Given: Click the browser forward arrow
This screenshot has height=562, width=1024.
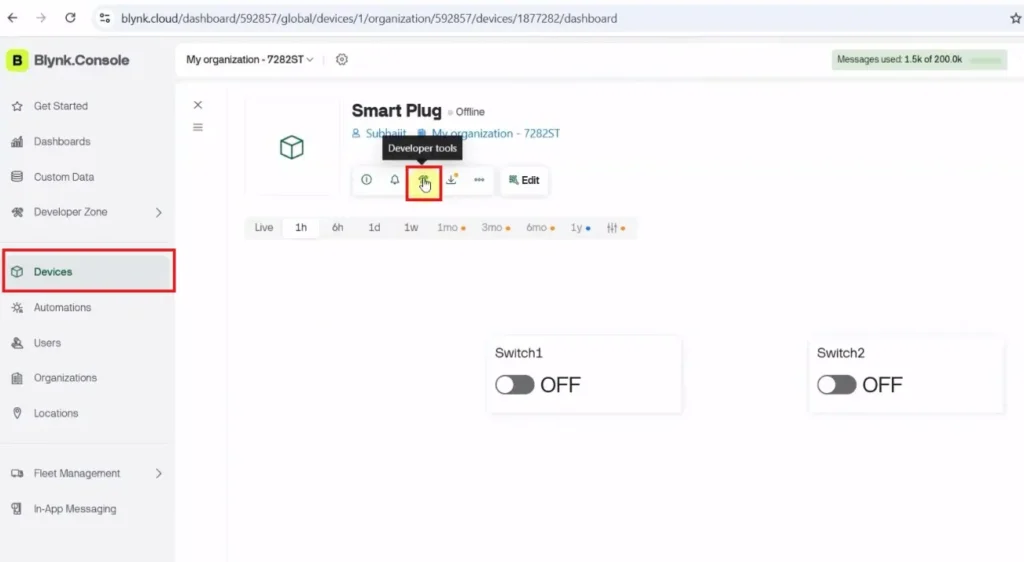Looking at the screenshot, I should 41,18.
